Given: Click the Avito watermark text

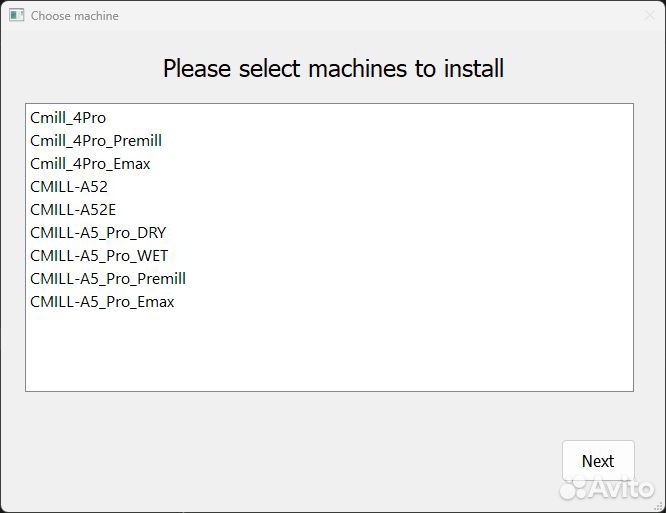Looking at the screenshot, I should pyautogui.click(x=622, y=488).
